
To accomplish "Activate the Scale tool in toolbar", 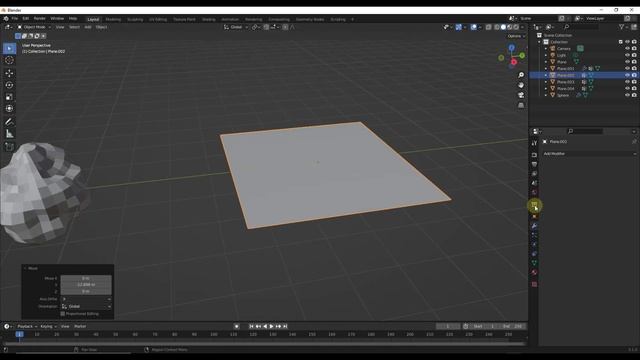I will (x=9, y=97).
